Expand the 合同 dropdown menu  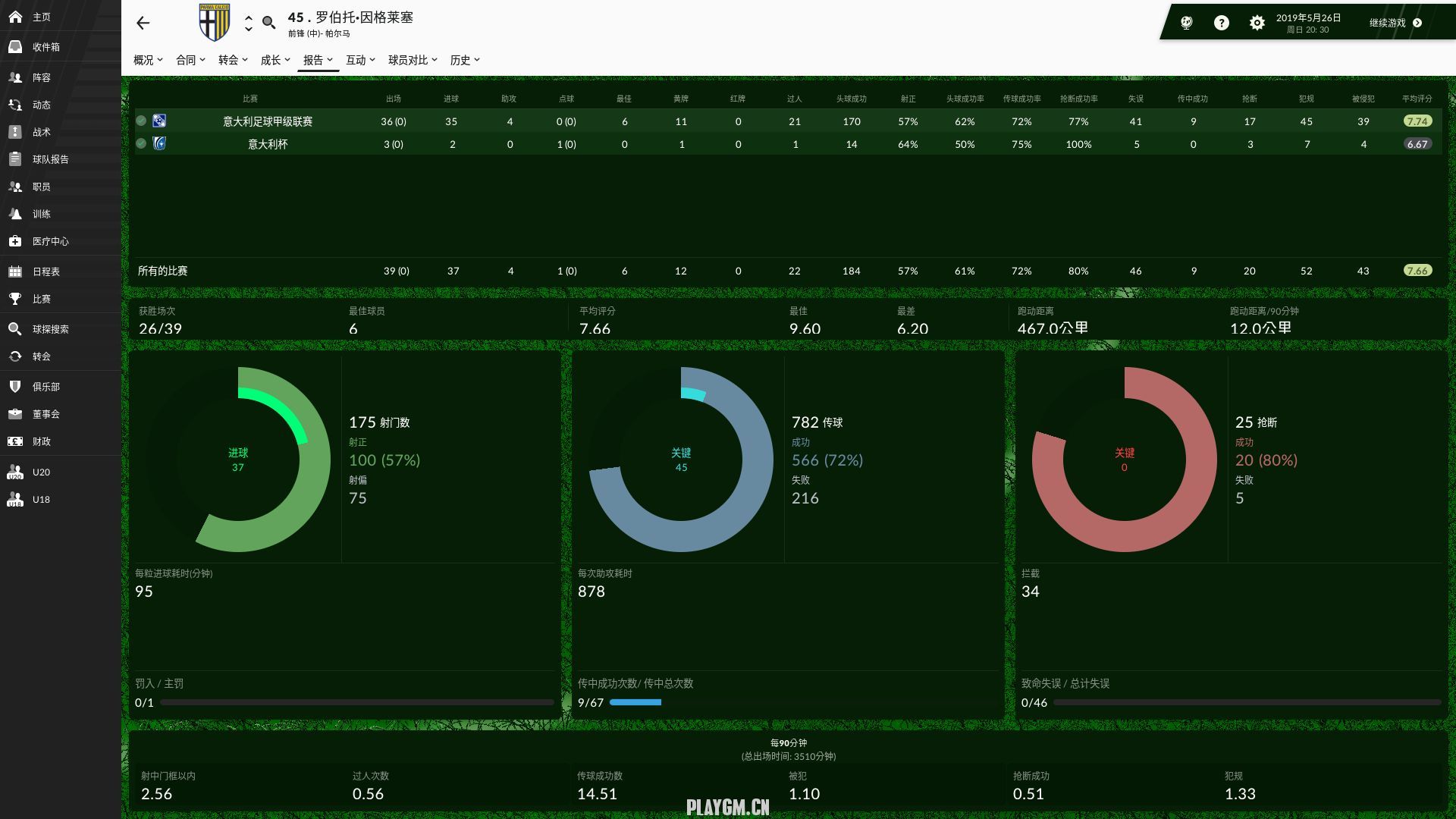pyautogui.click(x=190, y=60)
